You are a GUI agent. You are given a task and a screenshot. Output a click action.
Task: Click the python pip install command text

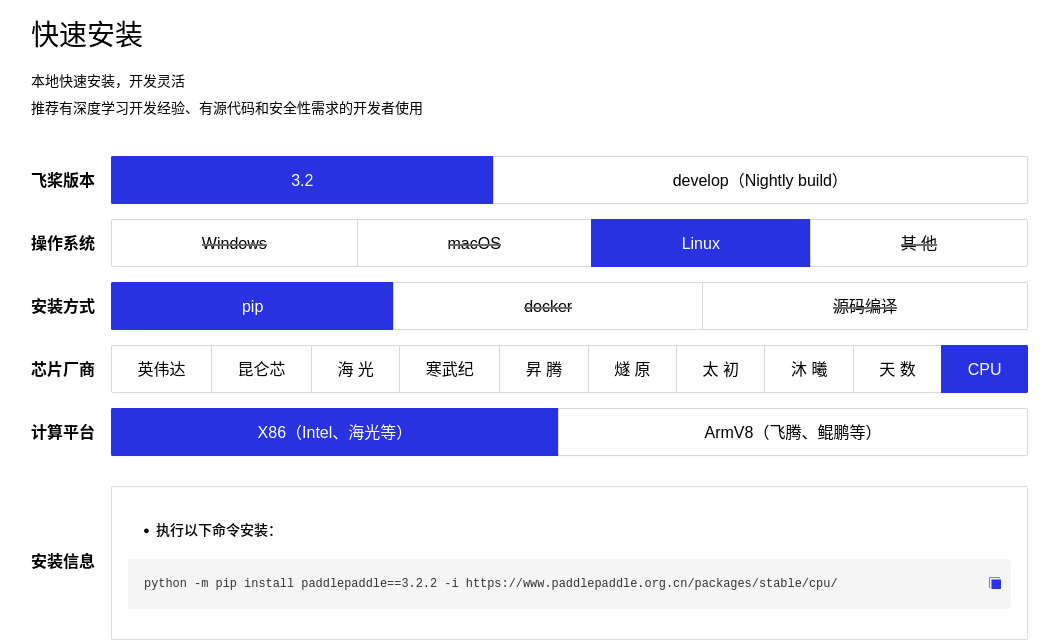[490, 583]
